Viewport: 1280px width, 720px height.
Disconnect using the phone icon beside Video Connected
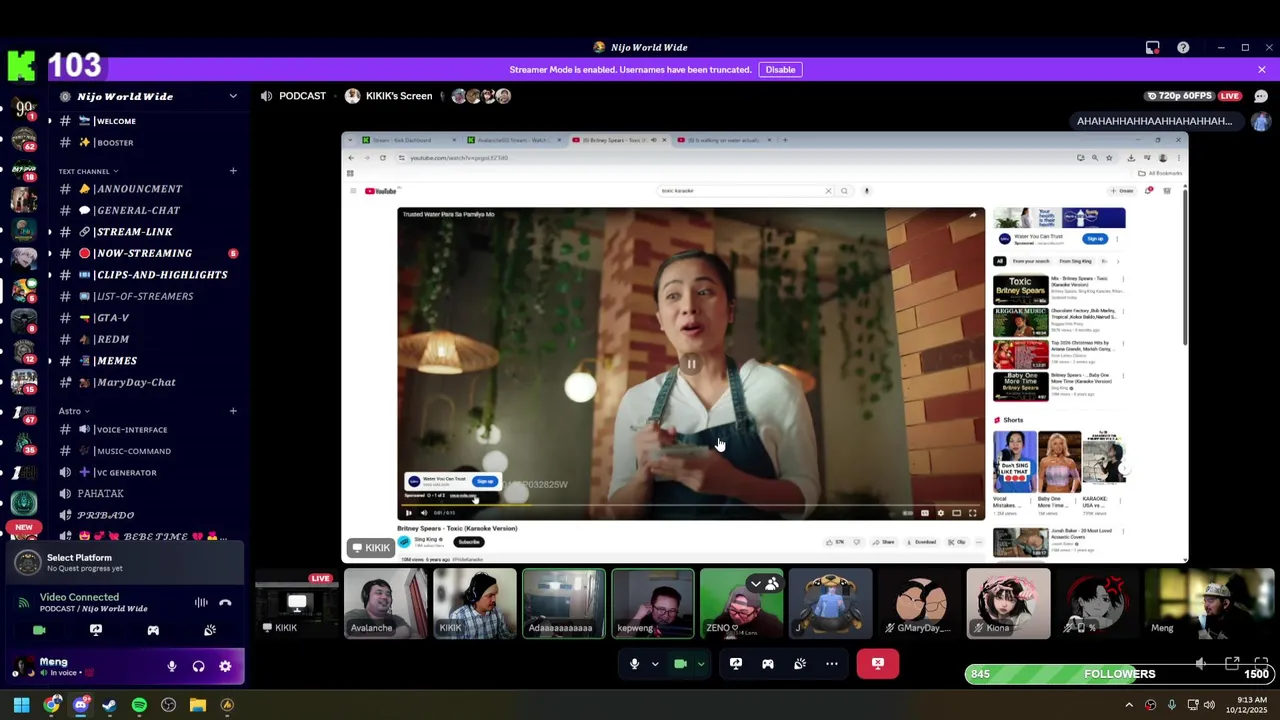[x=225, y=603]
